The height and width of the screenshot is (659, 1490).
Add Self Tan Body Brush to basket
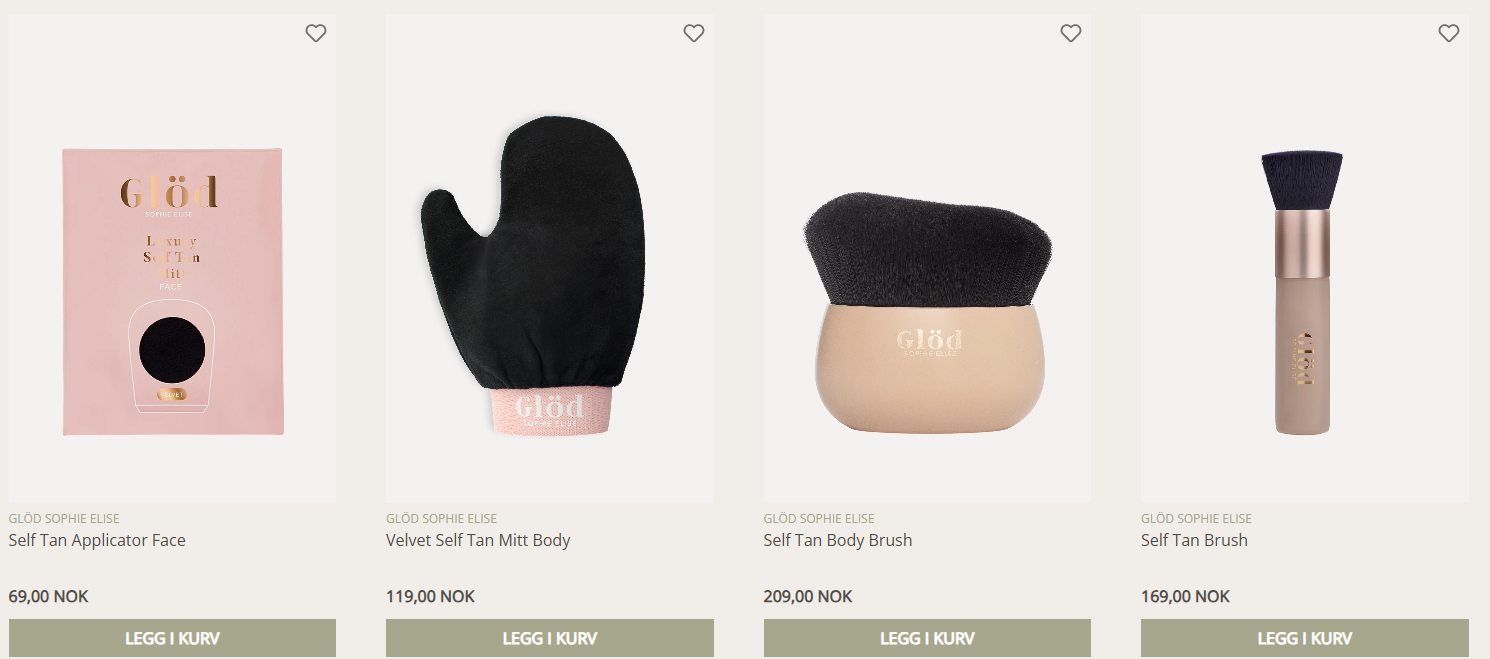click(927, 638)
